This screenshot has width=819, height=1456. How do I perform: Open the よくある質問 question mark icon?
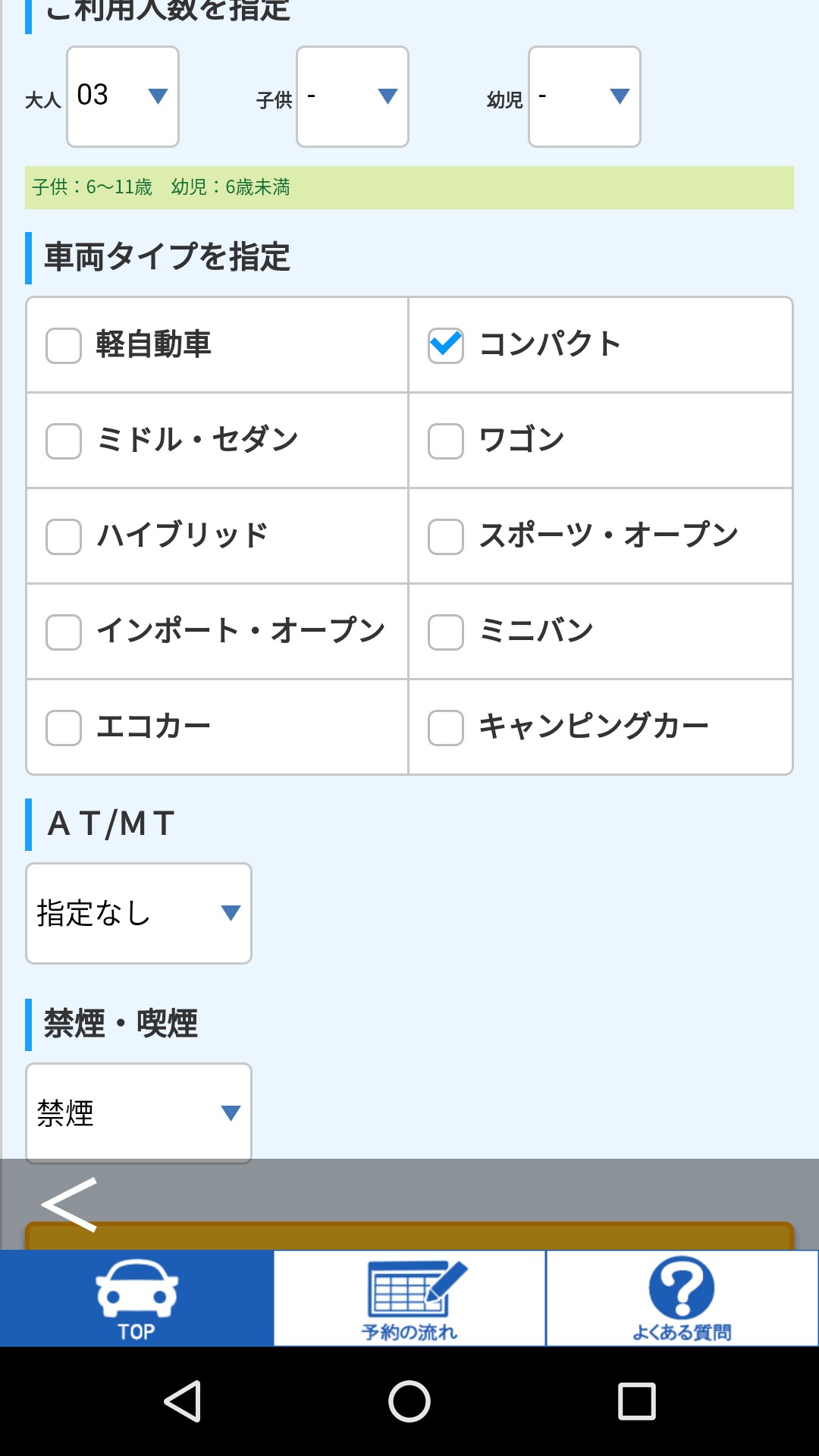click(x=682, y=1298)
